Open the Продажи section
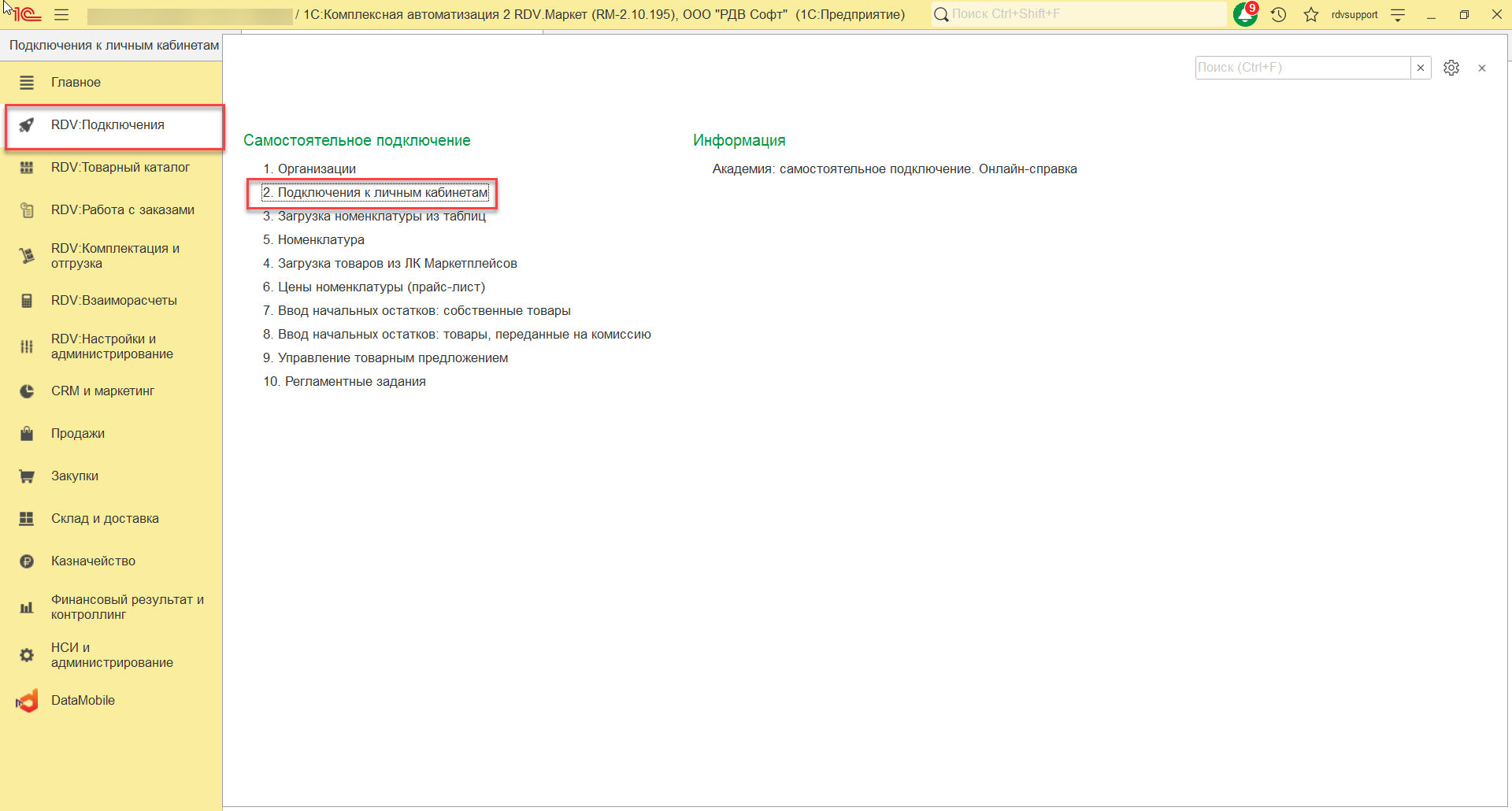Screen dimensions: 1512x811 coord(78,434)
